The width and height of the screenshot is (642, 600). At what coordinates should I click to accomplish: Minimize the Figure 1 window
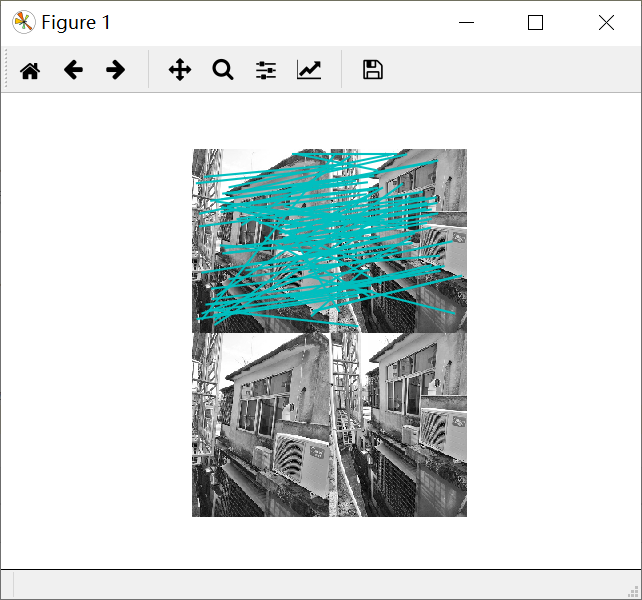pyautogui.click(x=466, y=23)
